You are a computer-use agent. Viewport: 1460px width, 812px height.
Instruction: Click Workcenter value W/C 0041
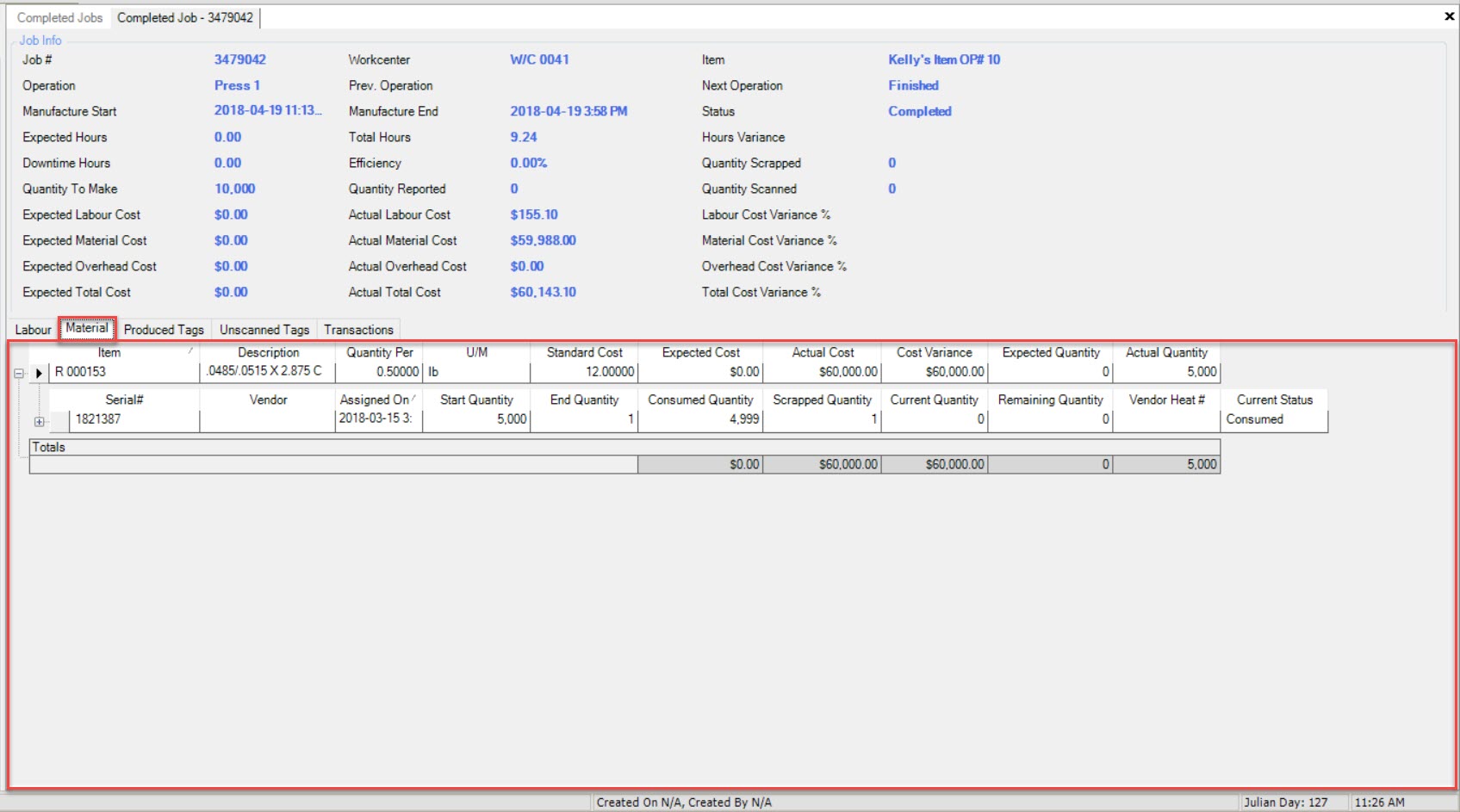(x=539, y=59)
